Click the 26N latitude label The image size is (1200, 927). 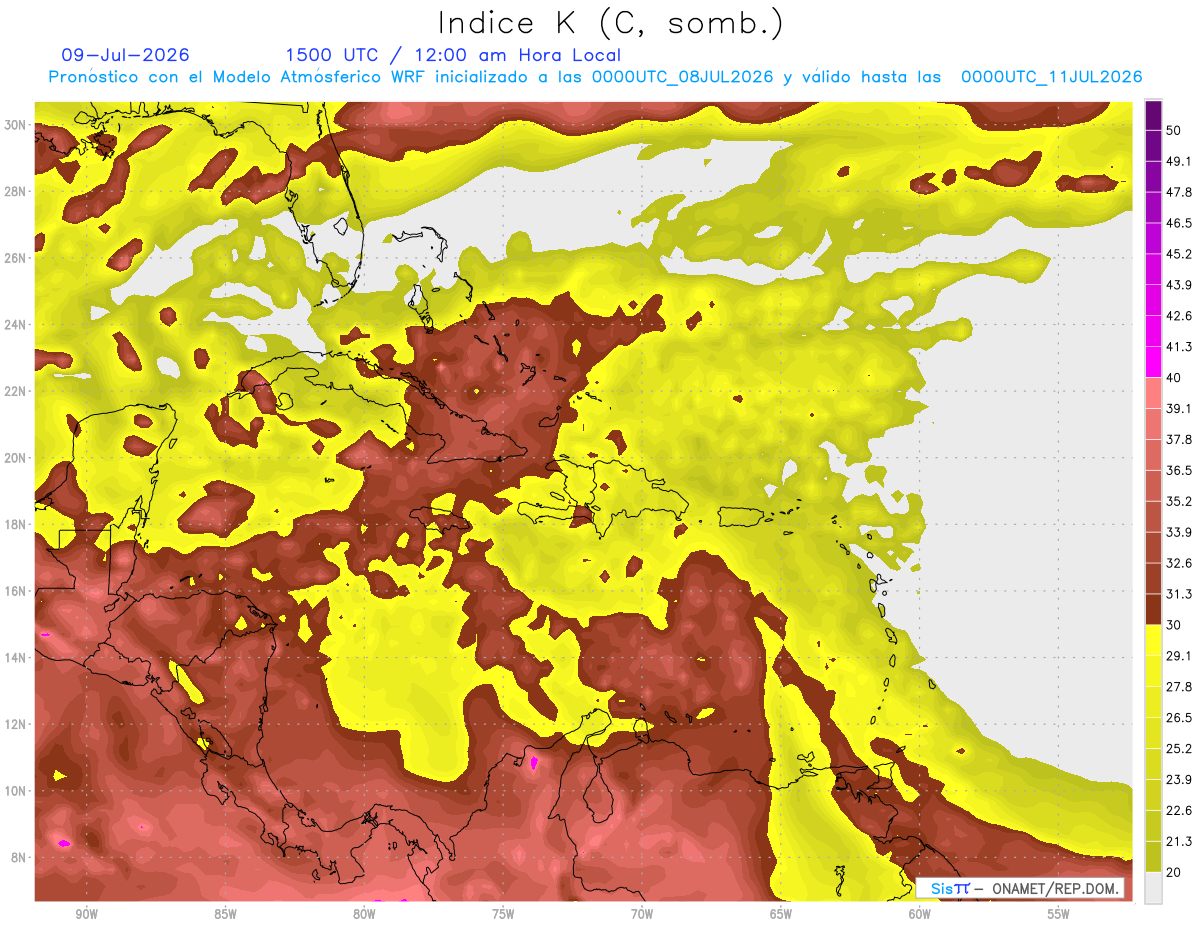16,258
